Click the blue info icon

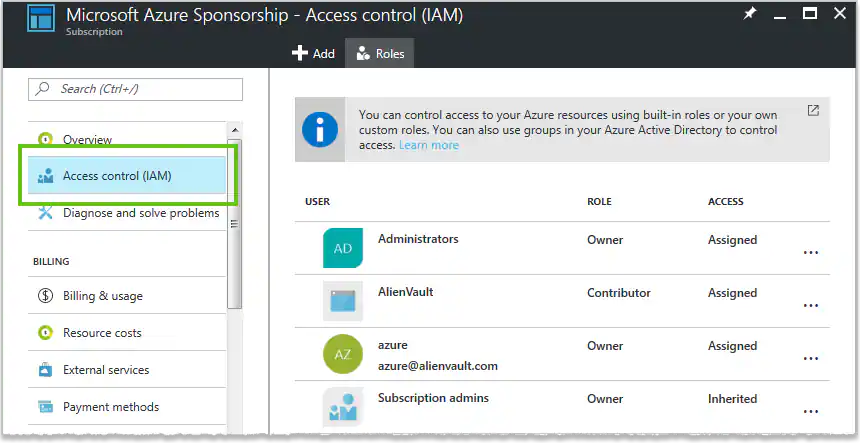[320, 129]
